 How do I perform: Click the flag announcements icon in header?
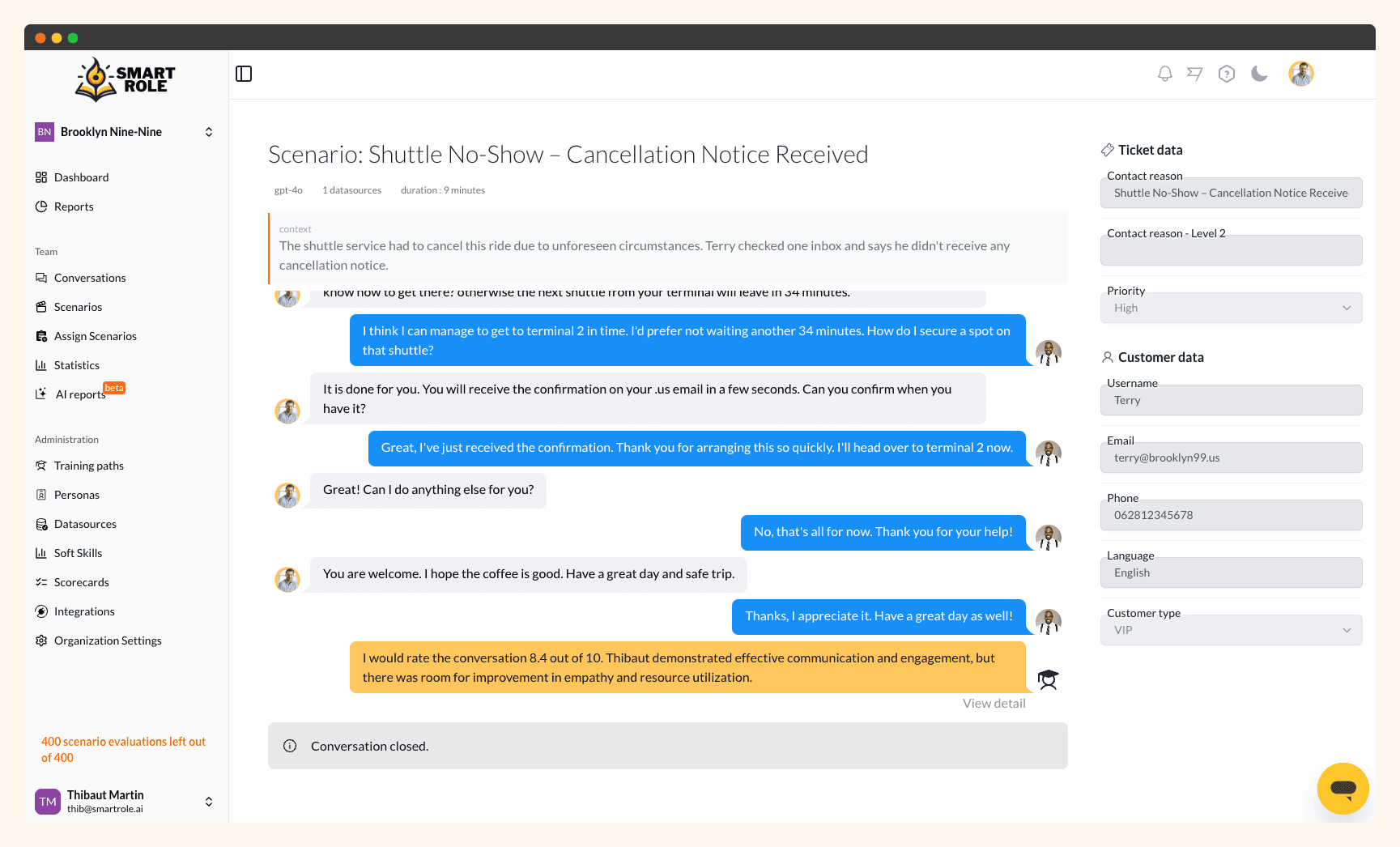tap(1195, 74)
